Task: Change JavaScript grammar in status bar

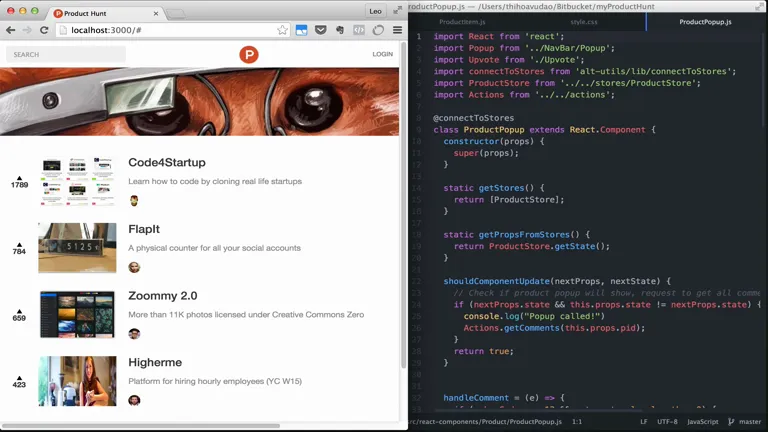Action: tap(702, 421)
